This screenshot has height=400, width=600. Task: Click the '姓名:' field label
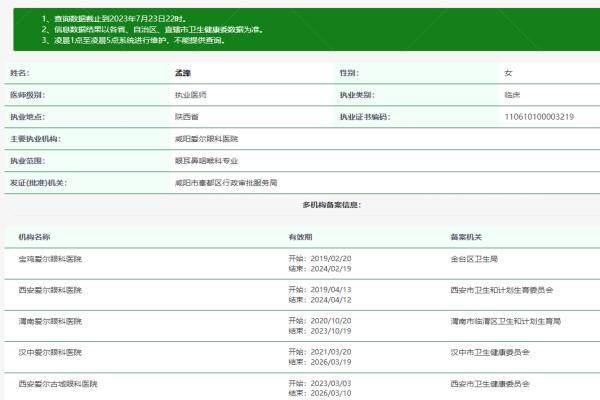tap(19, 73)
